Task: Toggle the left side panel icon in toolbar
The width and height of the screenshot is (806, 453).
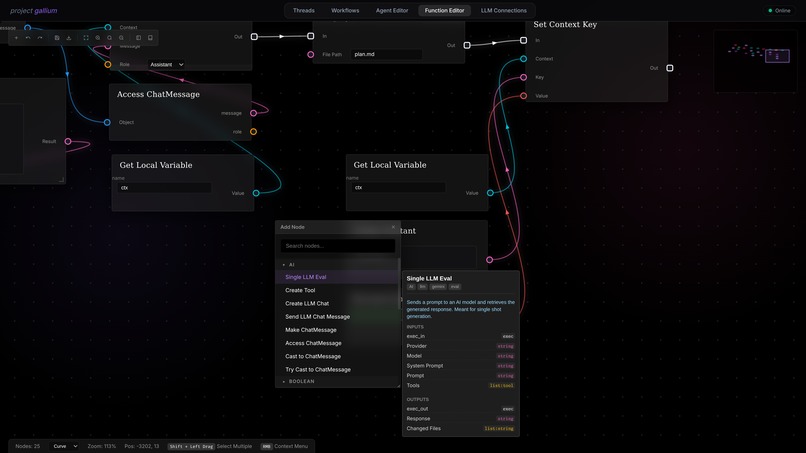Action: coord(138,38)
